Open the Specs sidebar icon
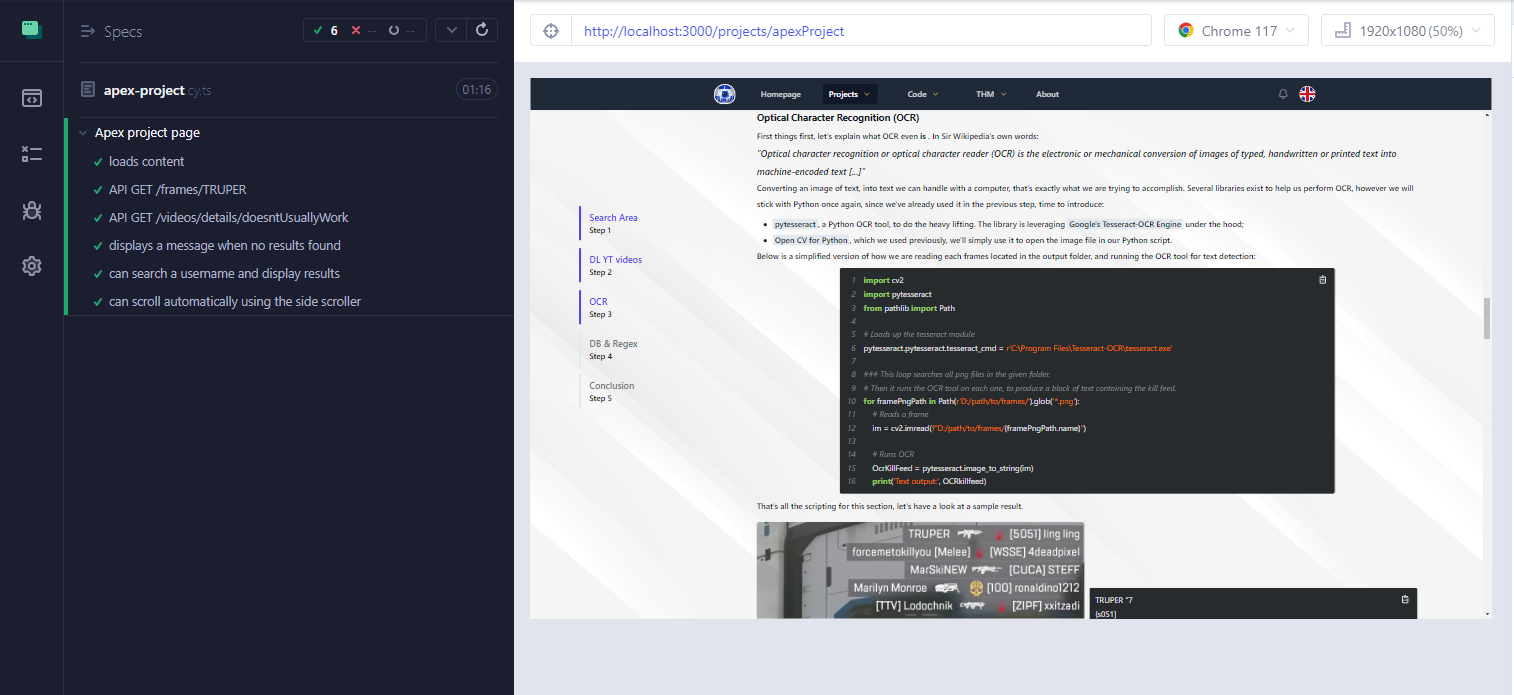The image size is (1514, 695). tap(31, 98)
